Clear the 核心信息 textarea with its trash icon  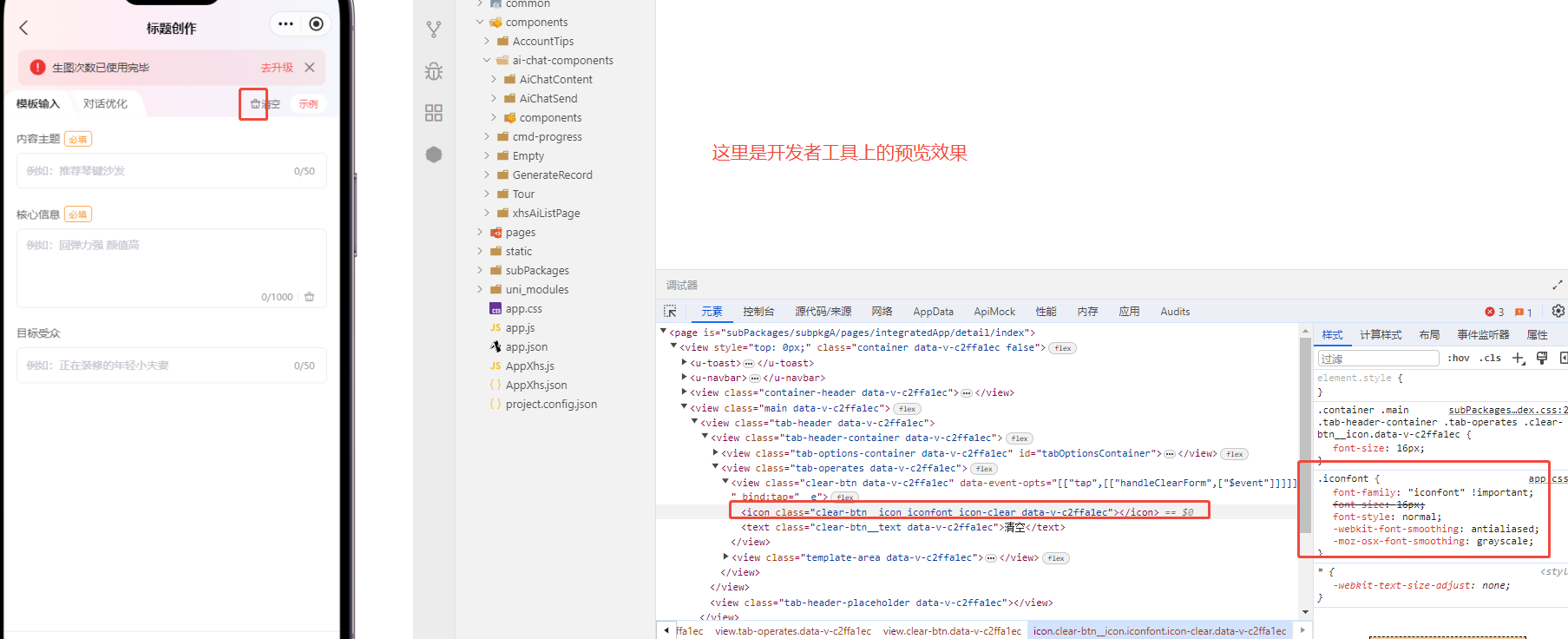click(310, 297)
